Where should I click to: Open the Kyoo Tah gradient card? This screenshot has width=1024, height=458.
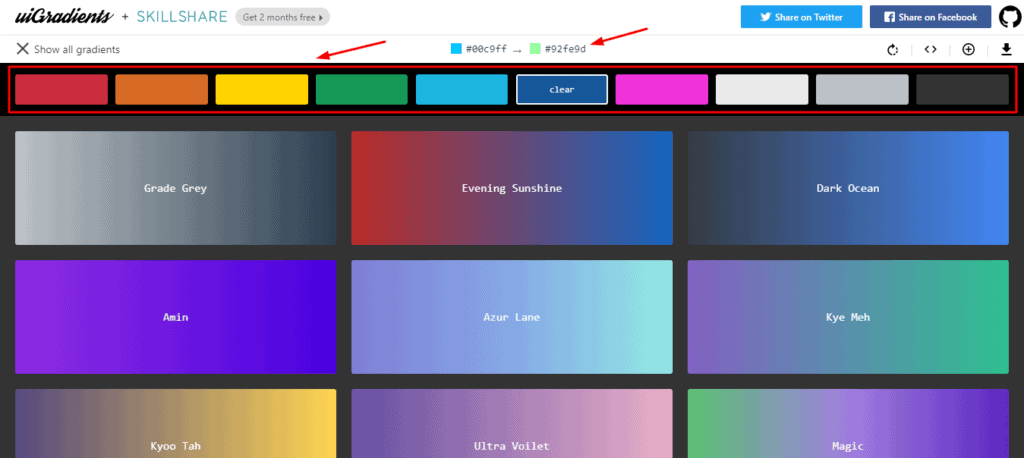(x=176, y=423)
